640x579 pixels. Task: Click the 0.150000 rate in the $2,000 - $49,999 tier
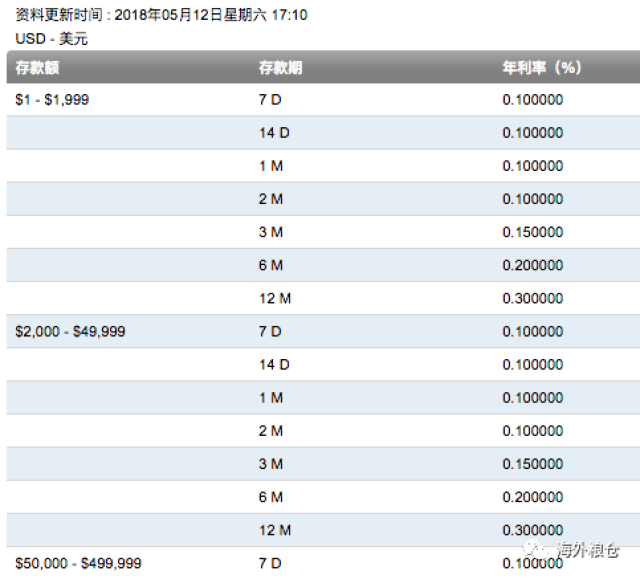pos(533,464)
